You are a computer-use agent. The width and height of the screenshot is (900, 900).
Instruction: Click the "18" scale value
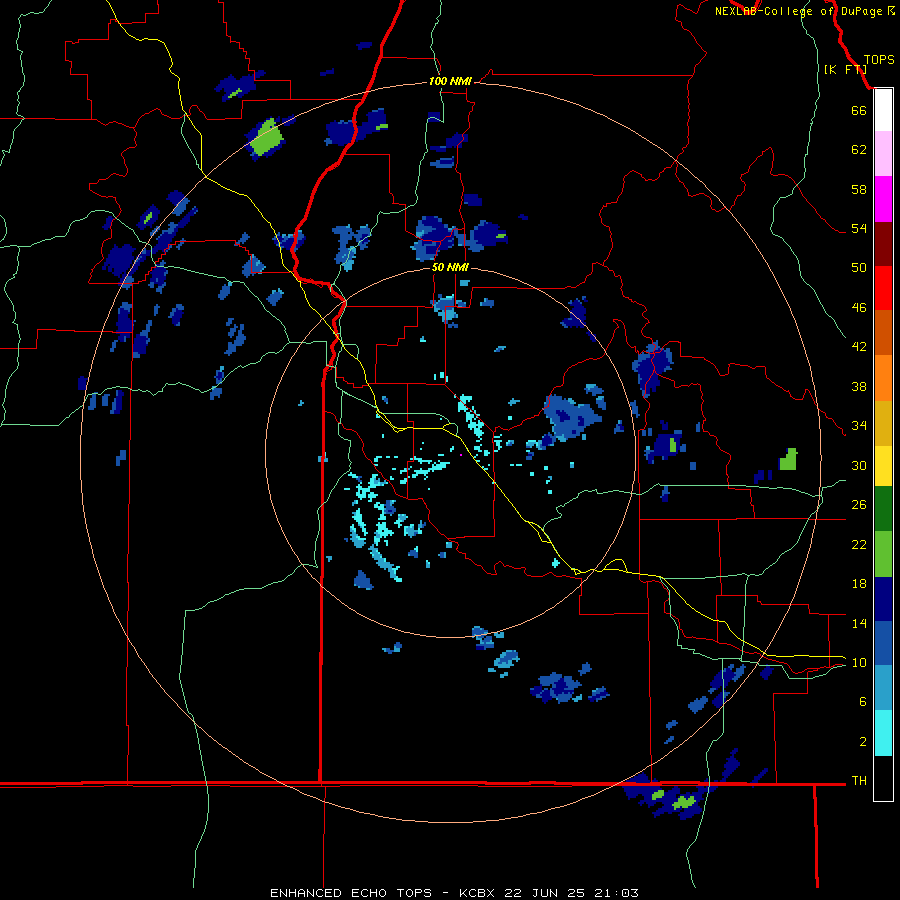click(859, 584)
